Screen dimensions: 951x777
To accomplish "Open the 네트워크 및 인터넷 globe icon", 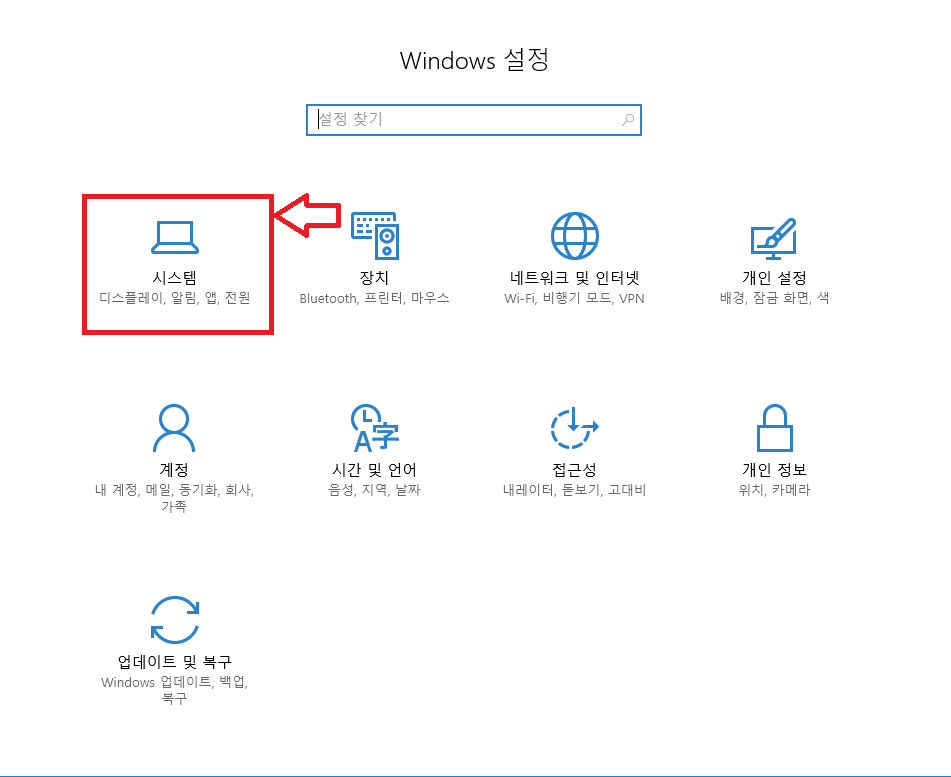I will (x=574, y=236).
